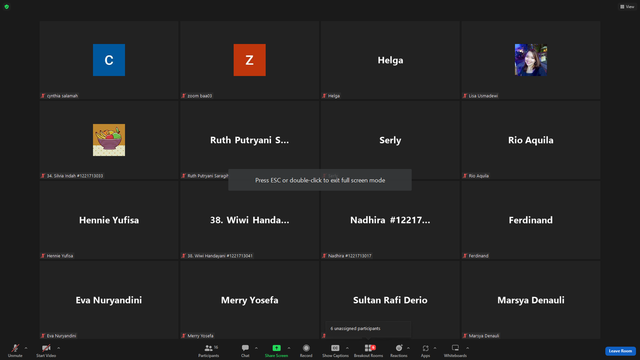Open the Participants panel
The height and width of the screenshot is (360, 640).
point(209,350)
